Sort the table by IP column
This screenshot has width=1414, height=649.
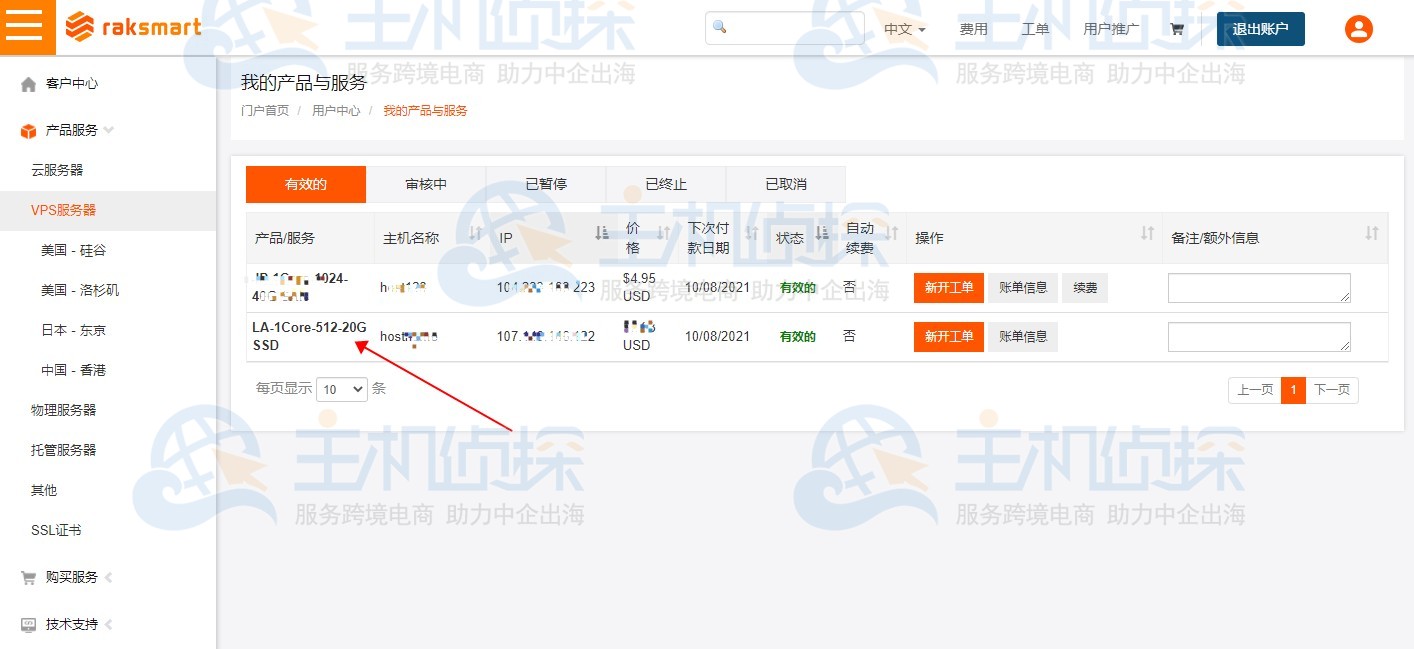pyautogui.click(x=600, y=232)
